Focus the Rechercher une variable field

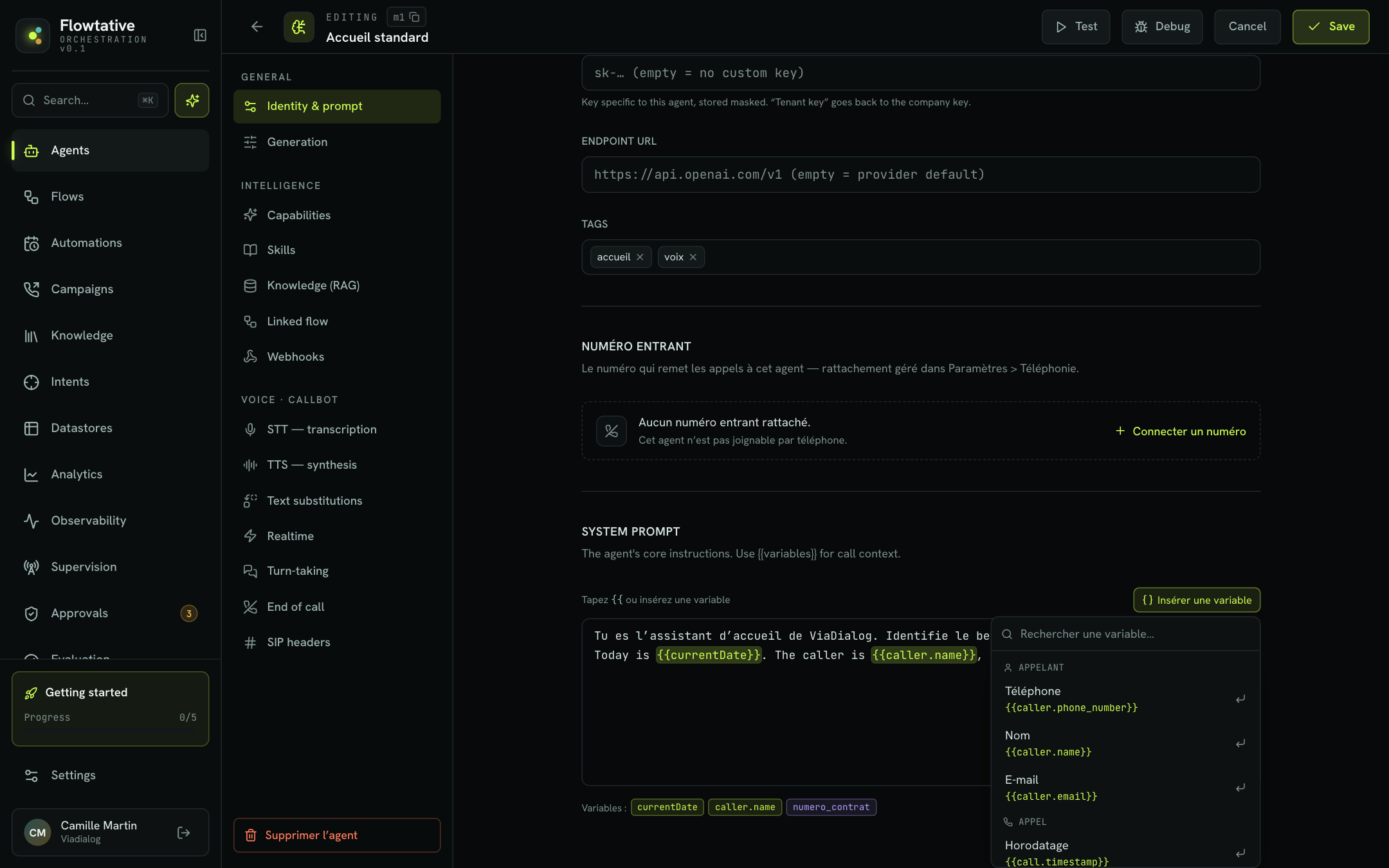1125,635
